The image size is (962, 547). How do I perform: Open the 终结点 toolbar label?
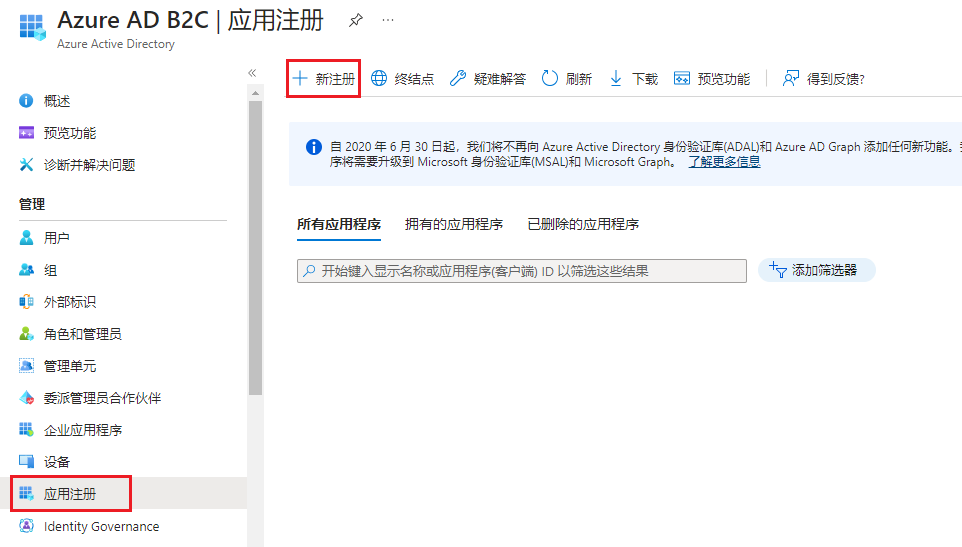pyautogui.click(x=414, y=79)
